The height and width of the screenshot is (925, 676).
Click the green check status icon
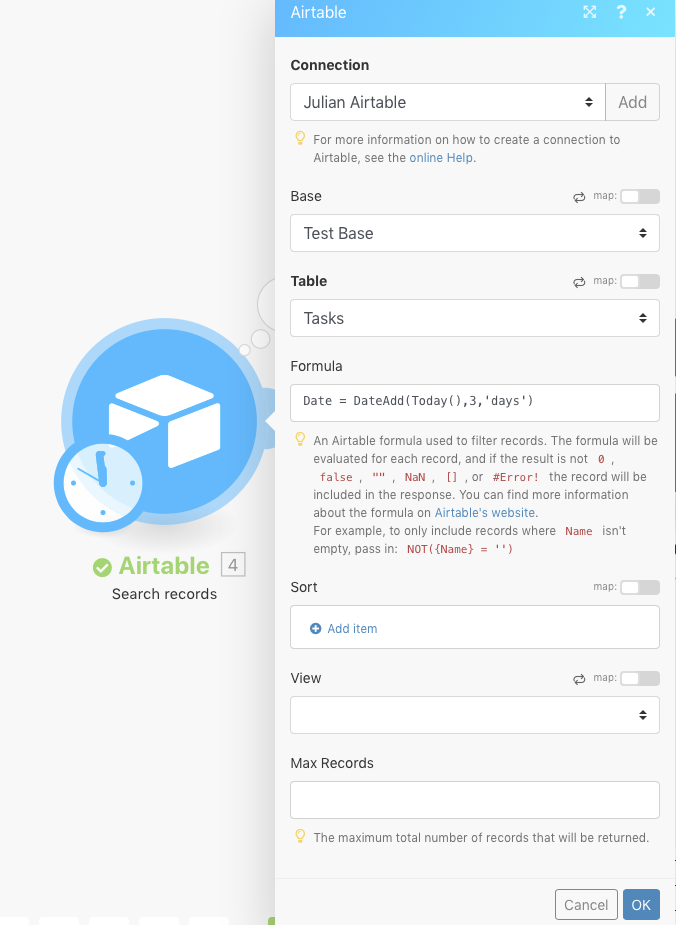[102, 568]
